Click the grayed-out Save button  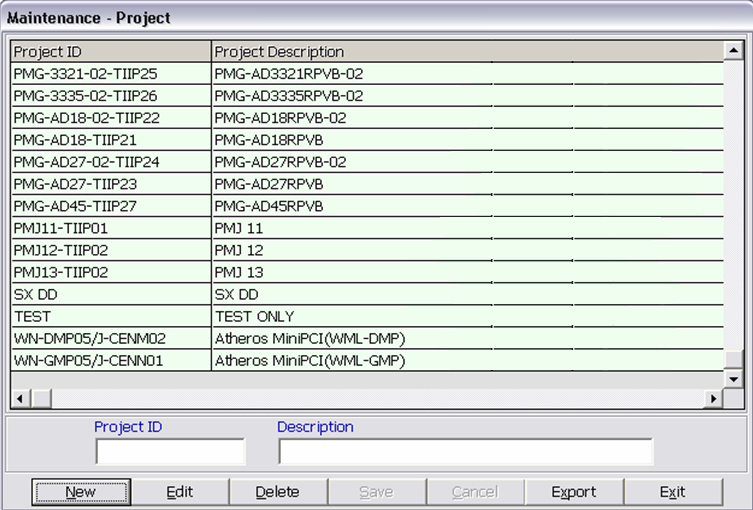coord(376,492)
